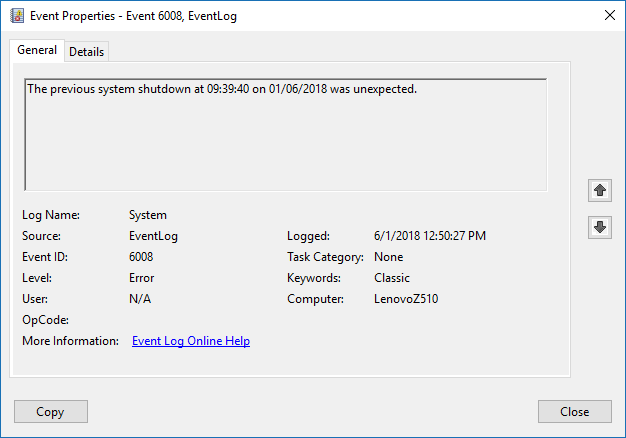Select the General tab
Viewport: 626px width, 438px height.
(37, 50)
